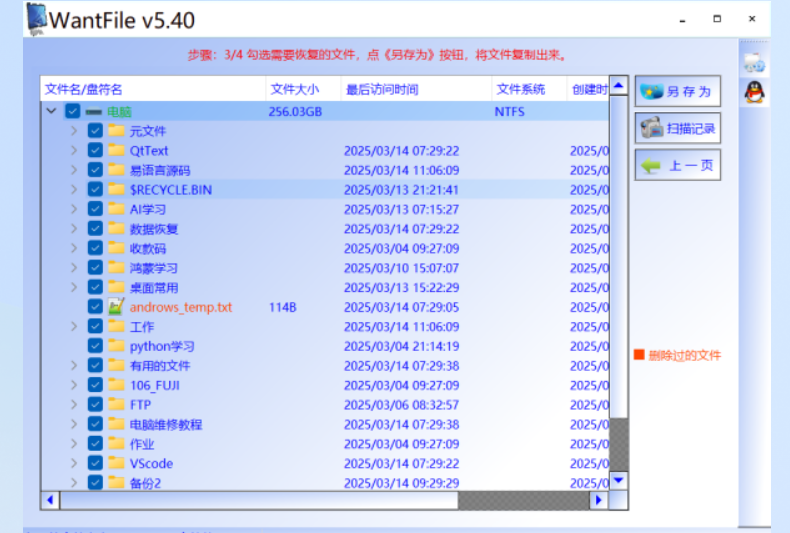
Task: Click folder icon of 作业
Action: click(x=116, y=444)
